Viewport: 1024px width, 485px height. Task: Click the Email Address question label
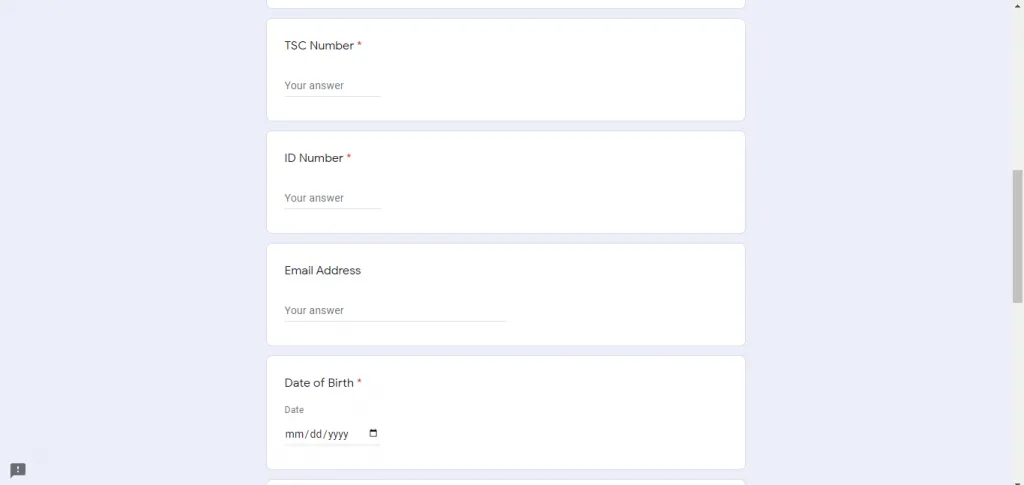tap(322, 271)
